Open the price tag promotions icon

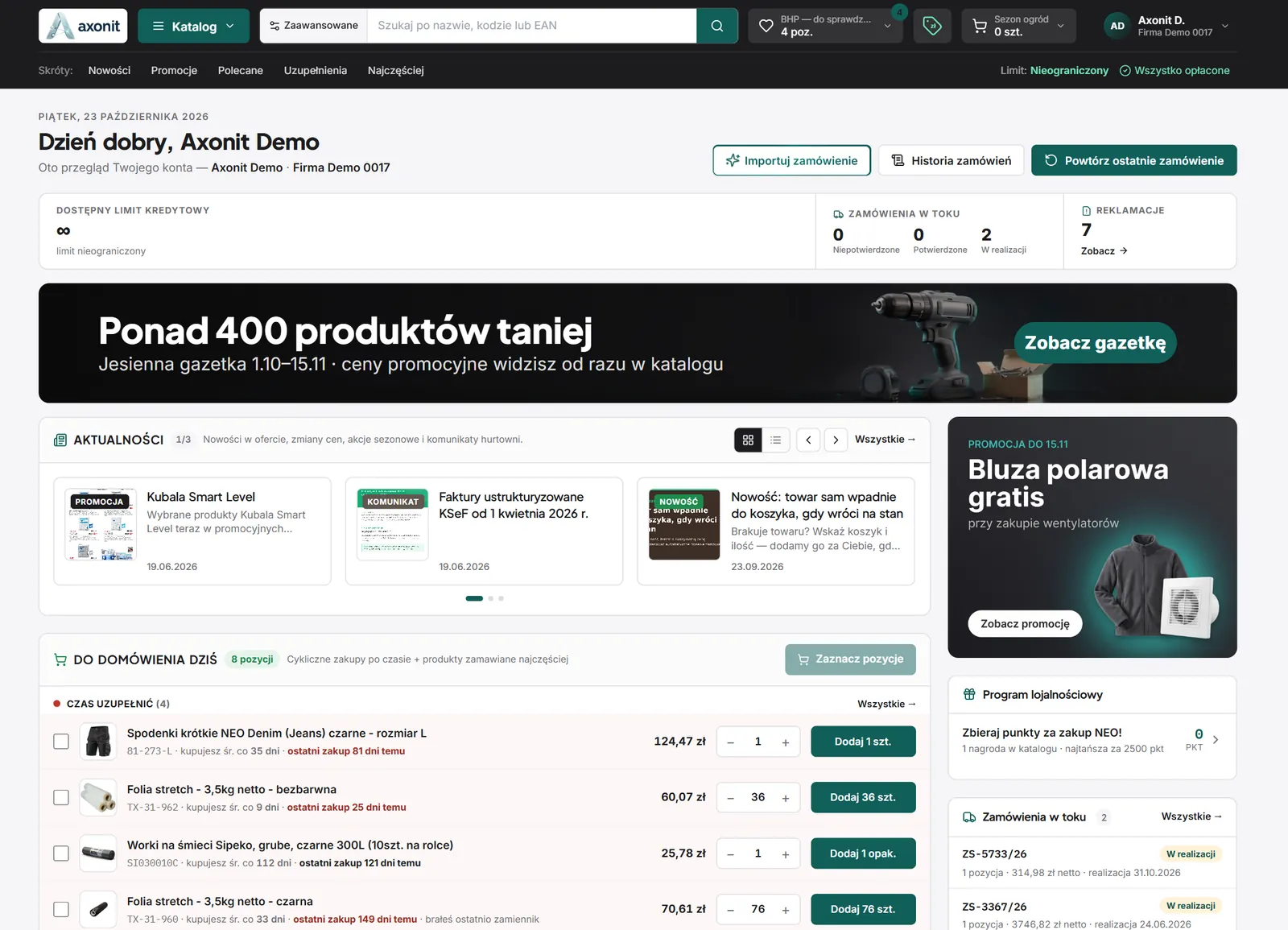coord(931,26)
